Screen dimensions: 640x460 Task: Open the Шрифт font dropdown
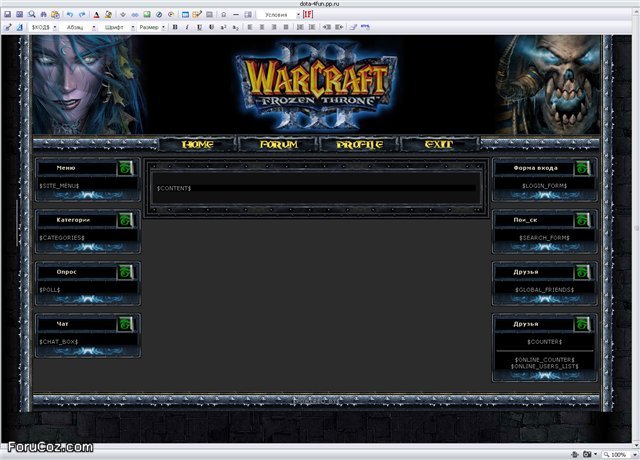coord(117,27)
